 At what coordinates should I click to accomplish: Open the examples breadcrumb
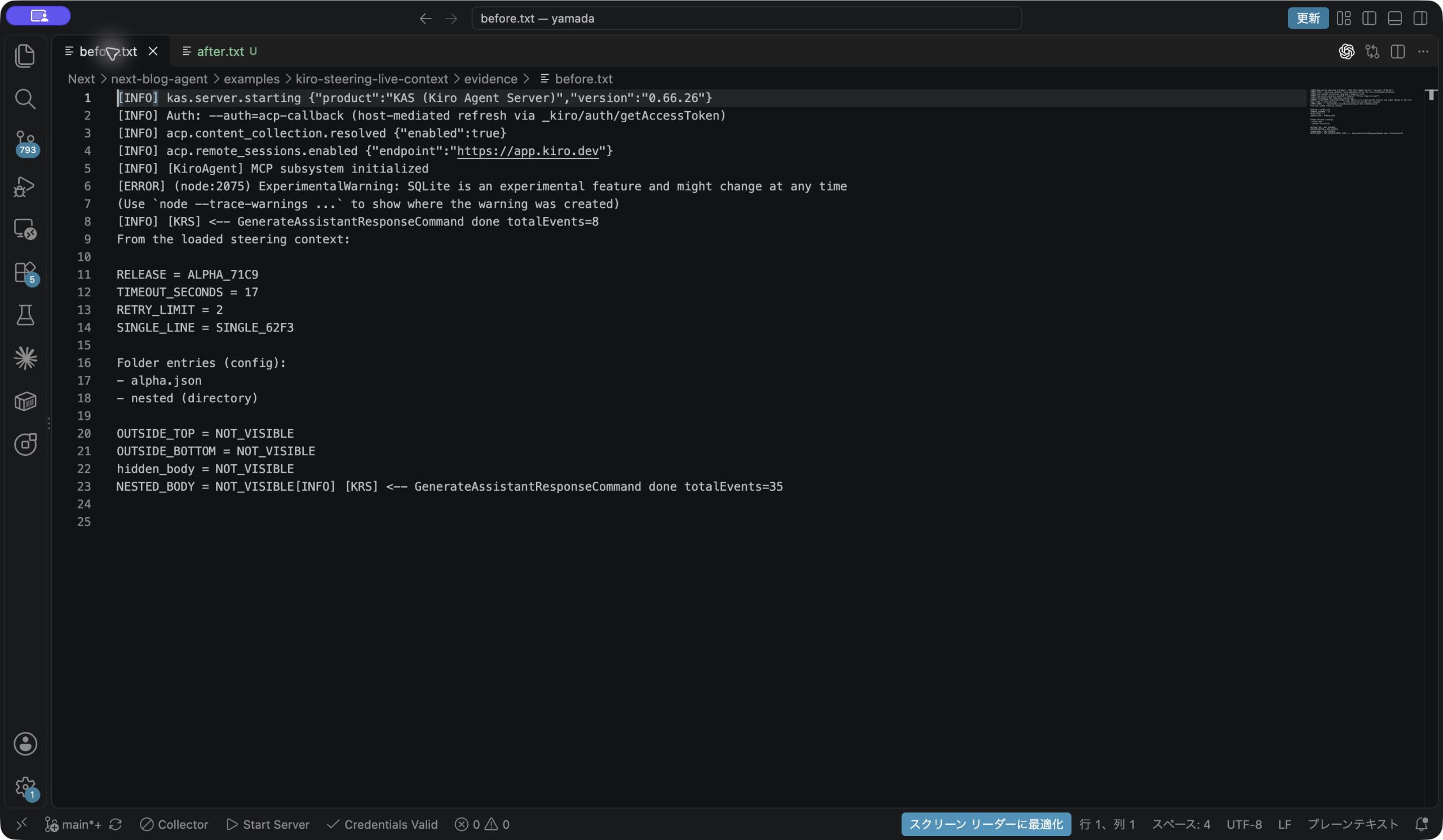[251, 79]
